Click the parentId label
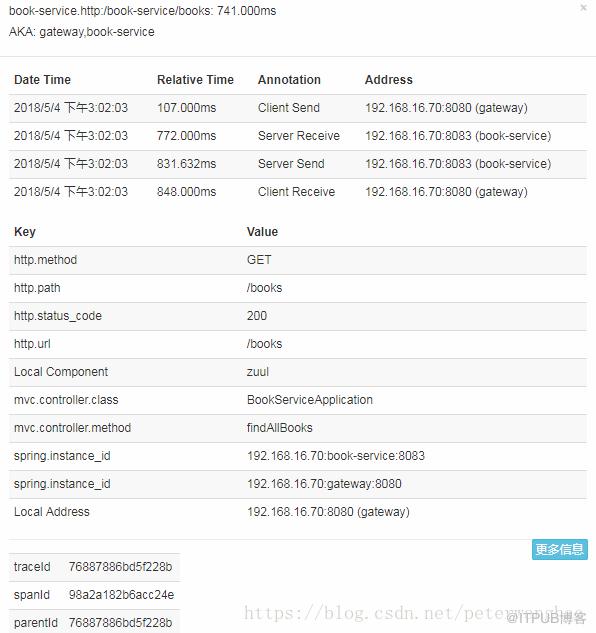 (36, 623)
